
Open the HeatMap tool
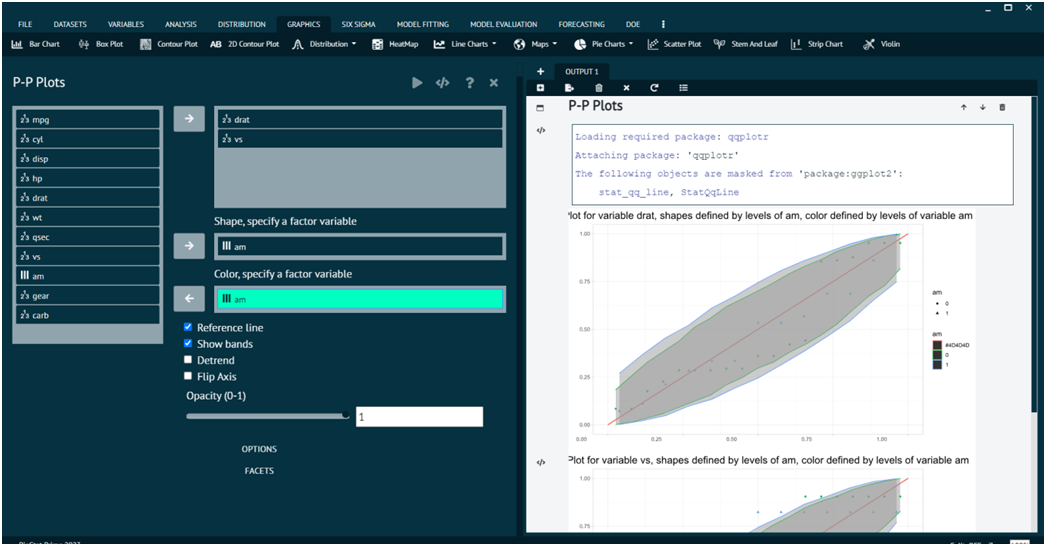point(395,44)
